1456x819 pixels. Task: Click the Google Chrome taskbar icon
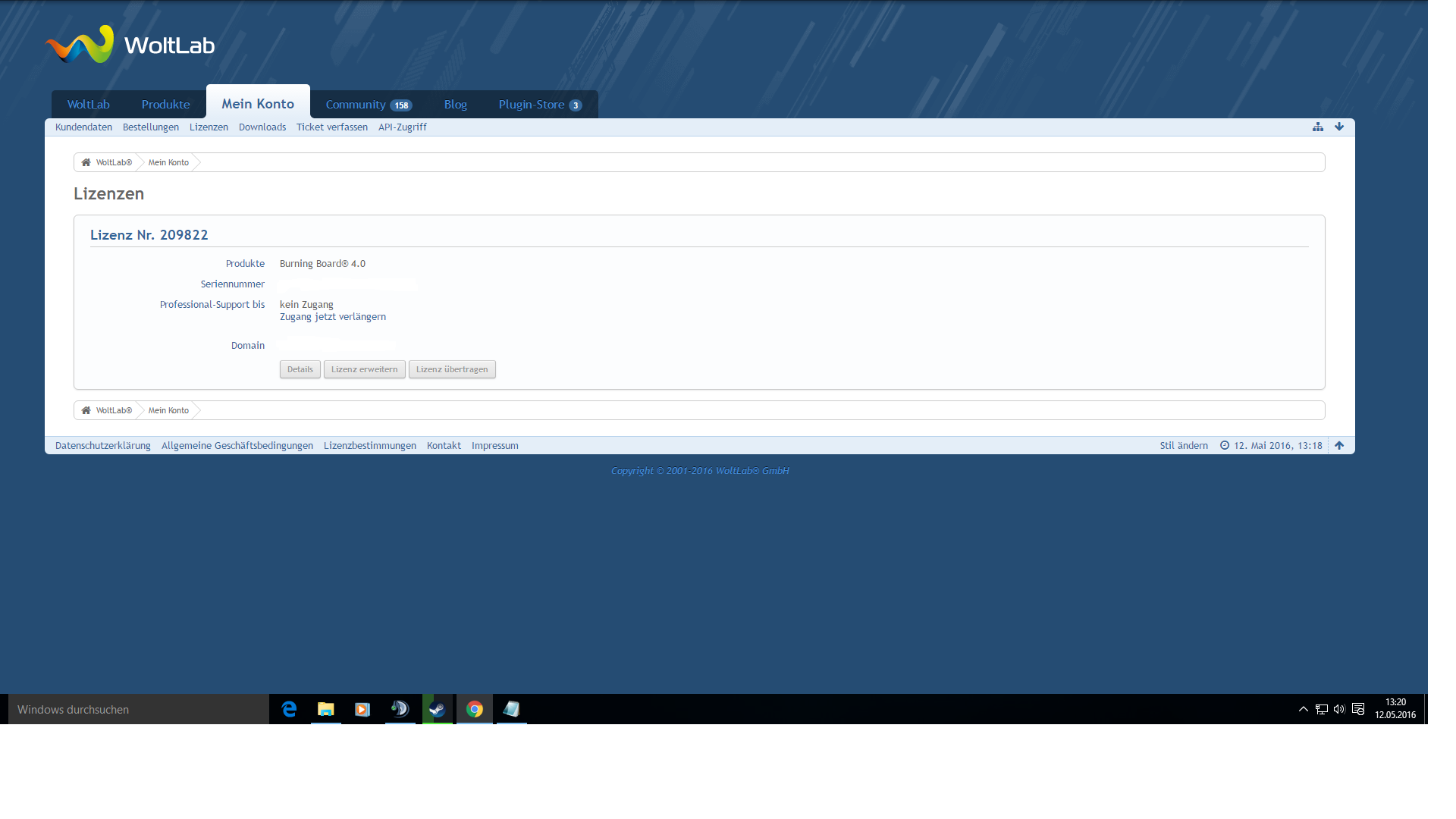point(475,709)
